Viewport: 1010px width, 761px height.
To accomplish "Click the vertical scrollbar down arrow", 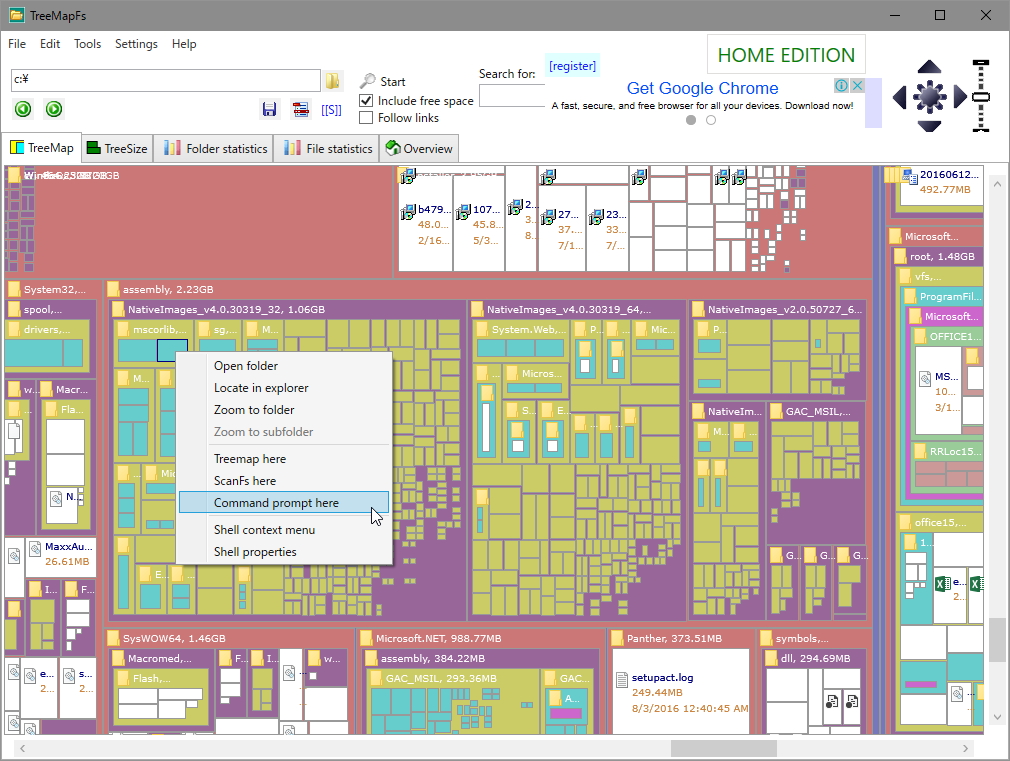I will tap(997, 717).
